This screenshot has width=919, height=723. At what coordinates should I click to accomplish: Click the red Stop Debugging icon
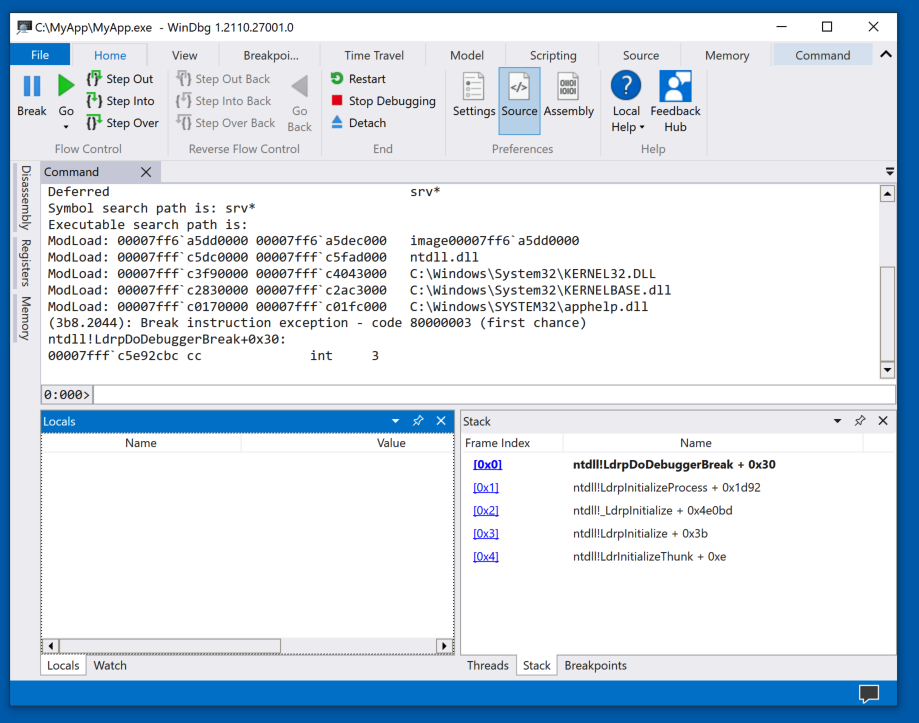(337, 101)
